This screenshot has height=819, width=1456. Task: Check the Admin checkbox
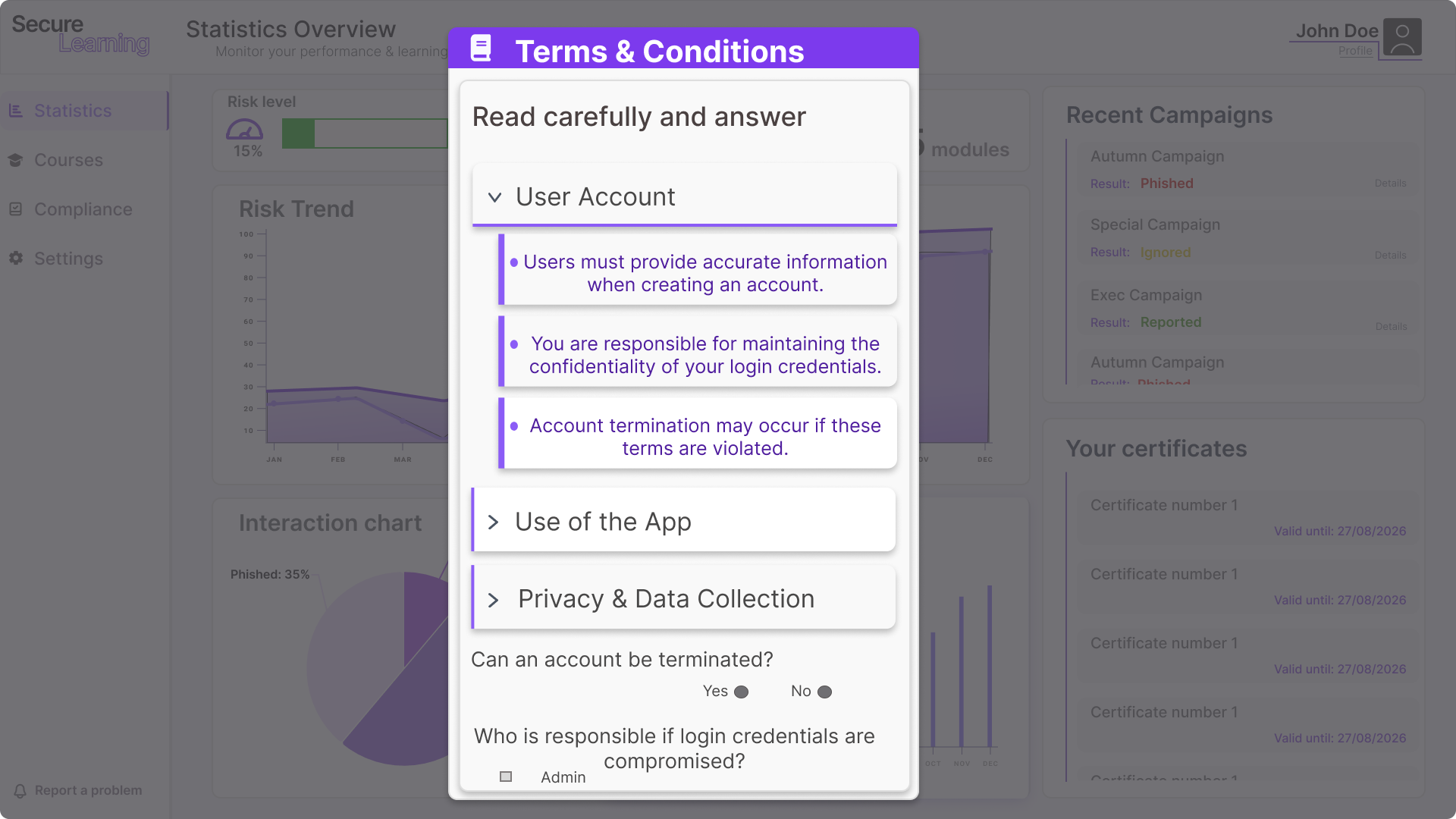coord(506,777)
